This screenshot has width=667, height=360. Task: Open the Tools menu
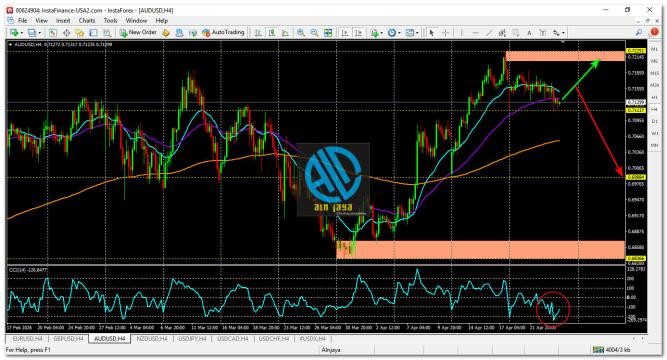click(110, 20)
